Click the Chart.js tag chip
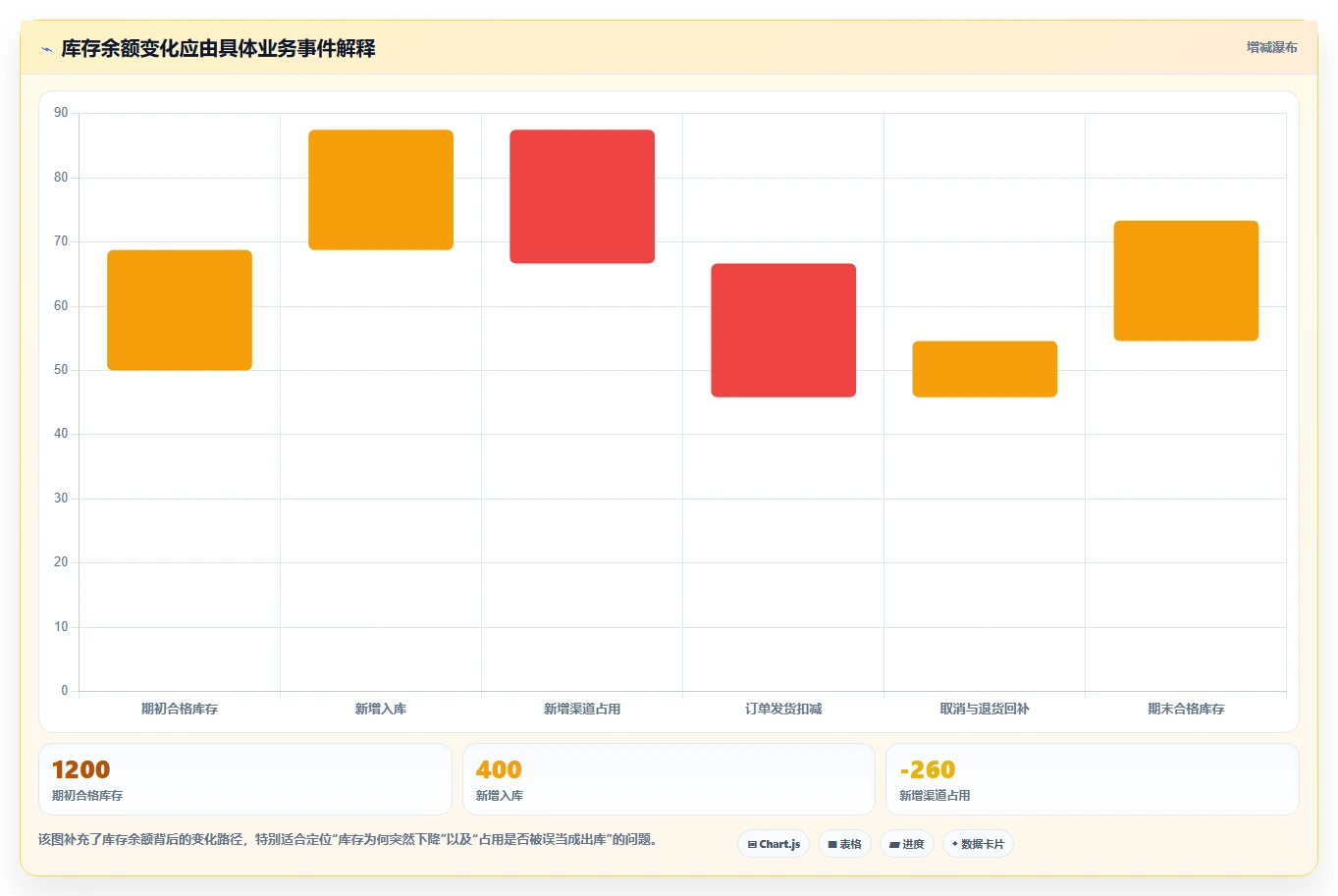 [774, 844]
